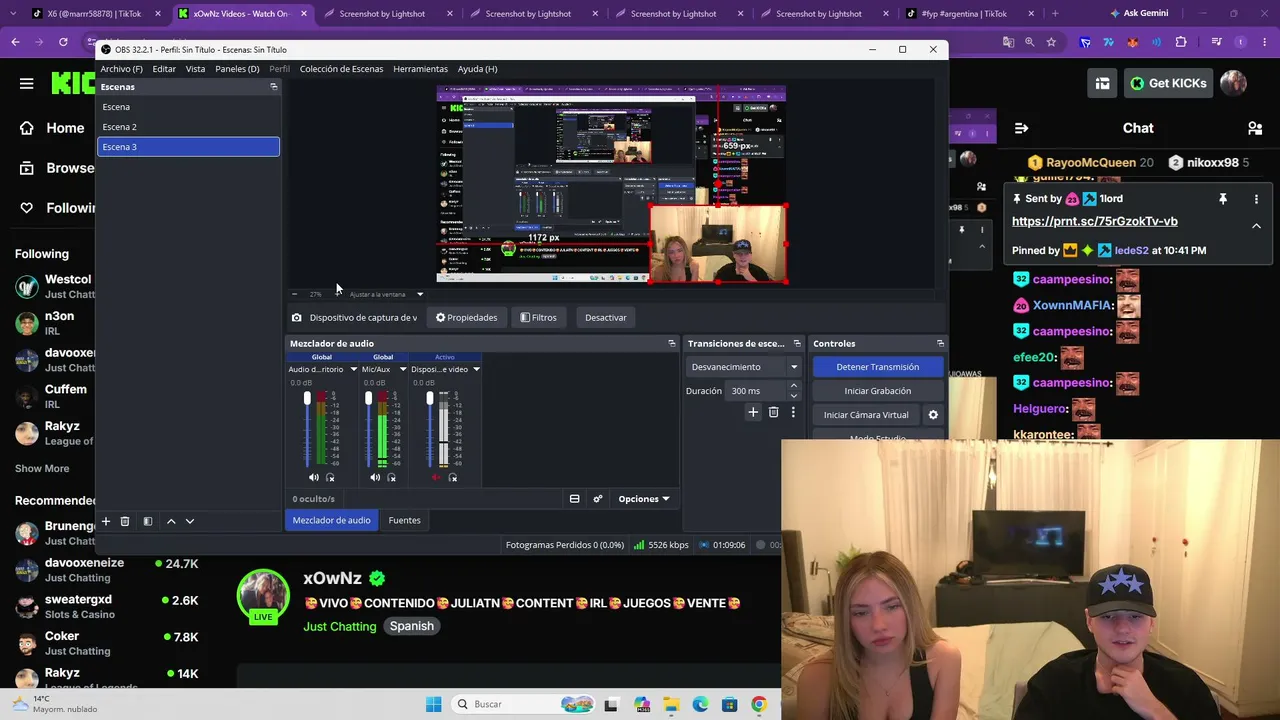
Task: Click Detener Transmisión button
Action: pos(877,367)
